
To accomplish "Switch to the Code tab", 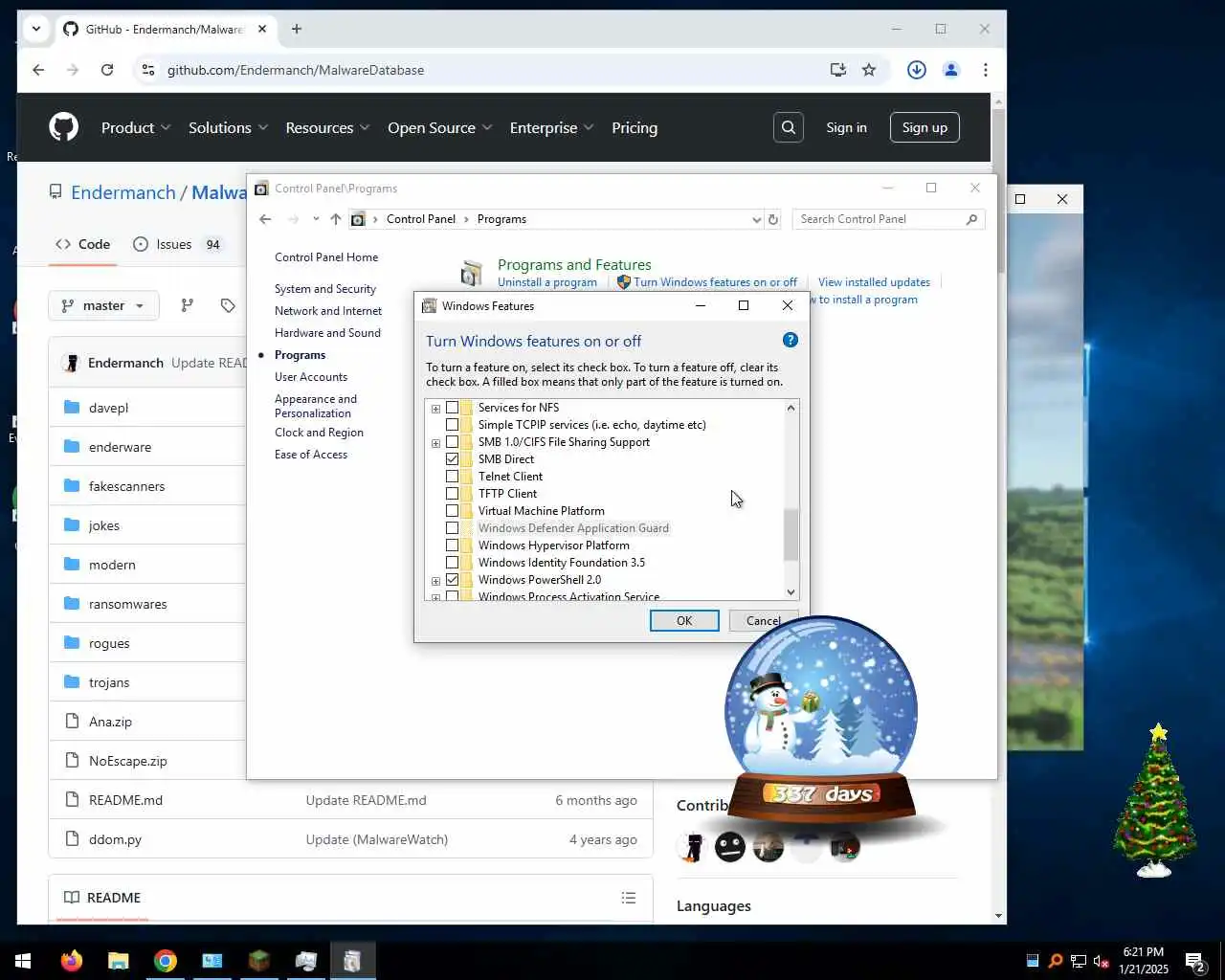I will click(82, 244).
